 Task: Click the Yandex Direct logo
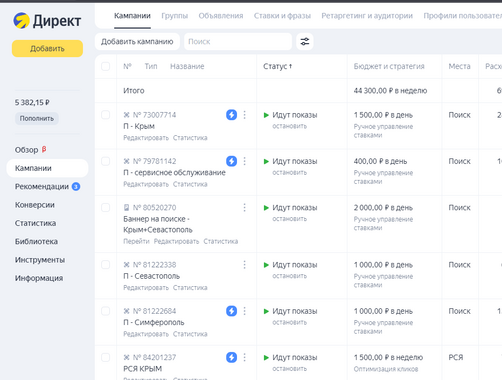(x=47, y=21)
